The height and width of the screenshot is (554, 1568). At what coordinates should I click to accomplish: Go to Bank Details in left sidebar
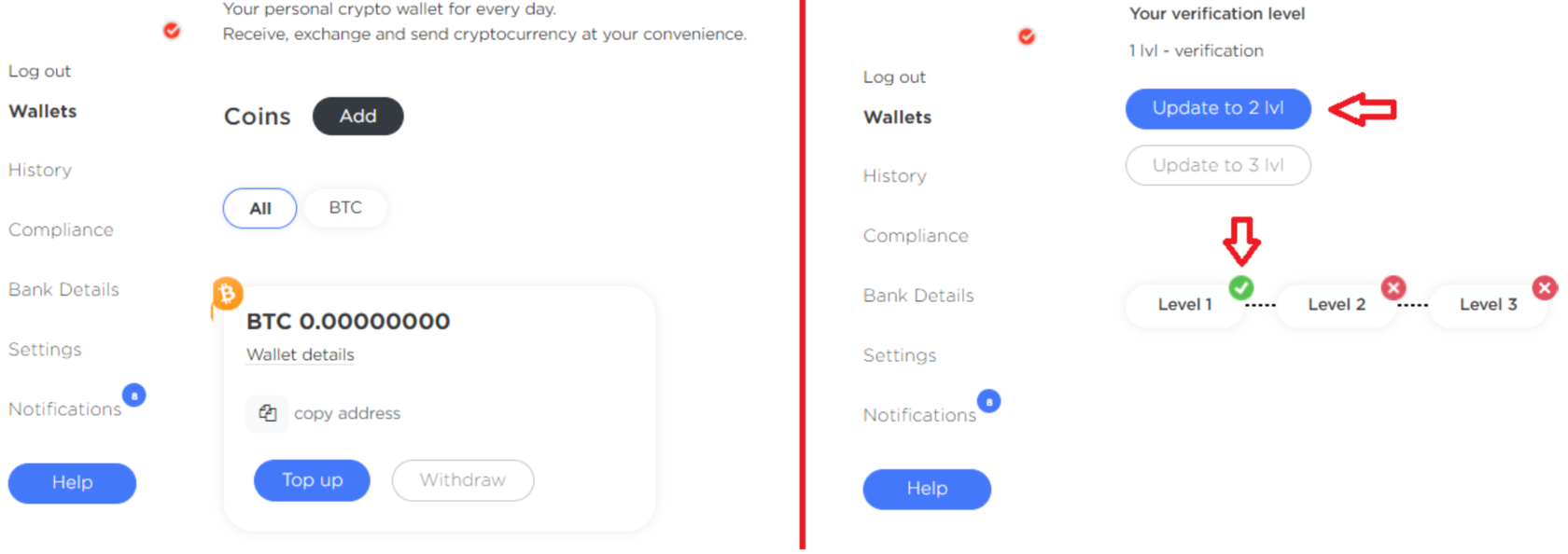pos(63,289)
